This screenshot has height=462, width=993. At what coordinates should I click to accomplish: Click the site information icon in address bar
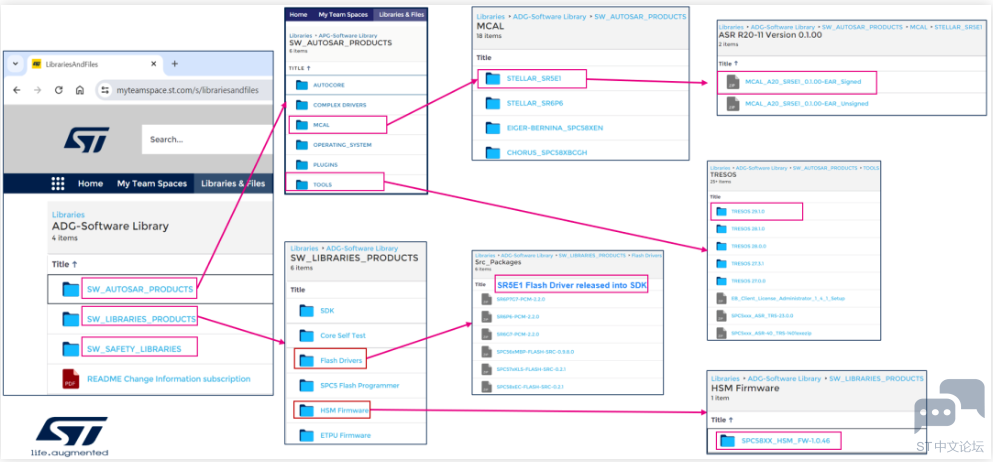[x=106, y=91]
